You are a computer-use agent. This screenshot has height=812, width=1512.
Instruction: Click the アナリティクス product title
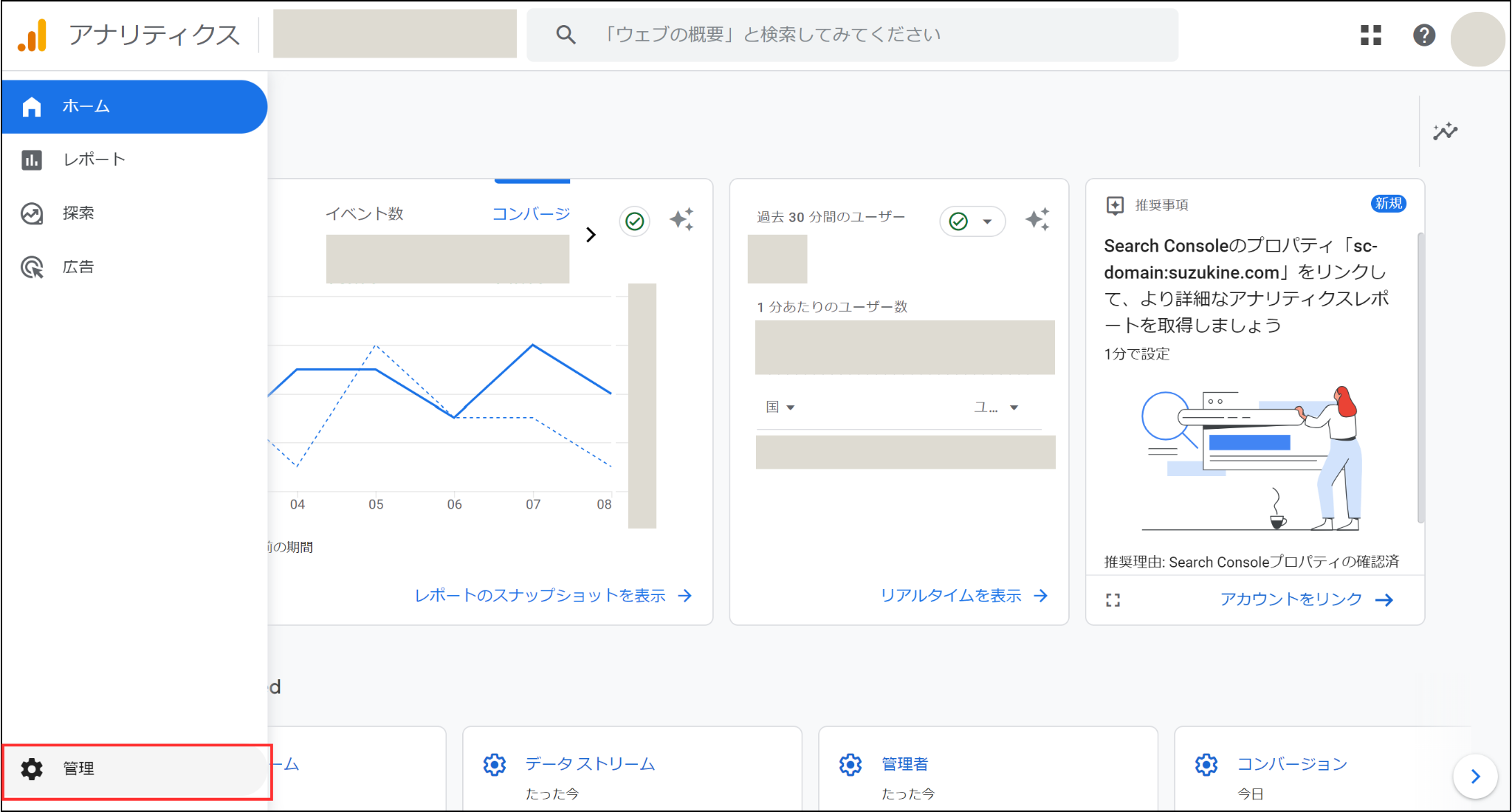[154, 35]
